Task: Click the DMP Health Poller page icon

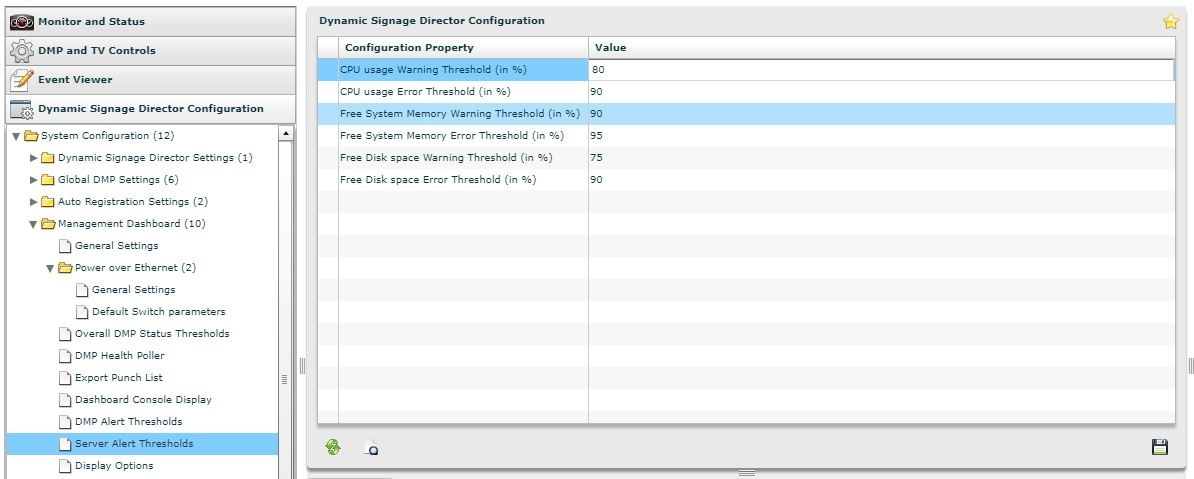Action: [x=65, y=356]
